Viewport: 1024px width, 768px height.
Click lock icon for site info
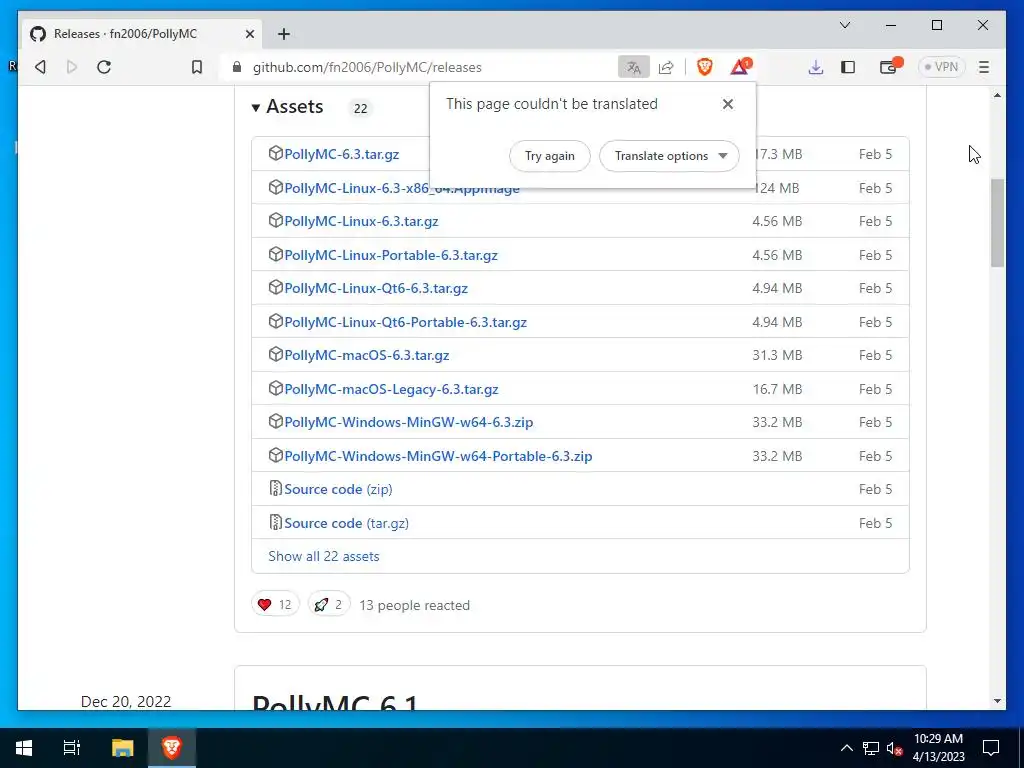coord(236,67)
